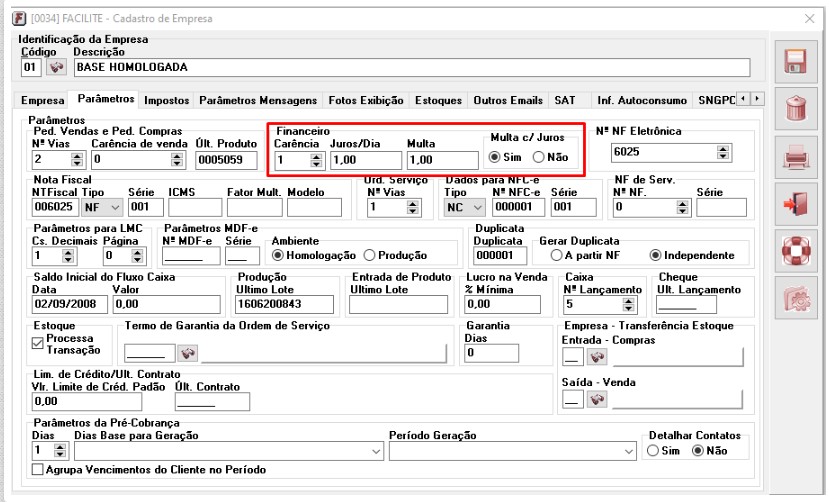This screenshot has width=829, height=502.
Task: Open lookup for Saída - Venda company
Action: point(597,399)
